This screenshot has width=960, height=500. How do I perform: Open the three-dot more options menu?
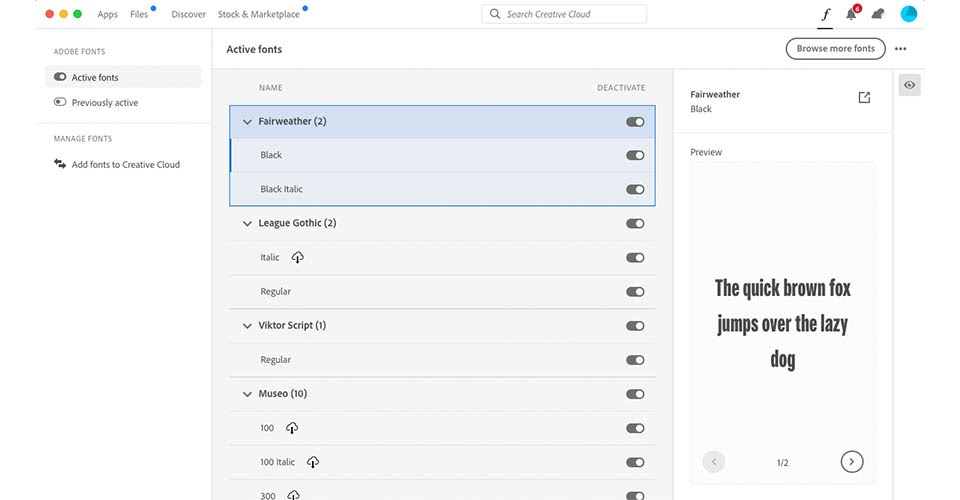click(x=901, y=49)
